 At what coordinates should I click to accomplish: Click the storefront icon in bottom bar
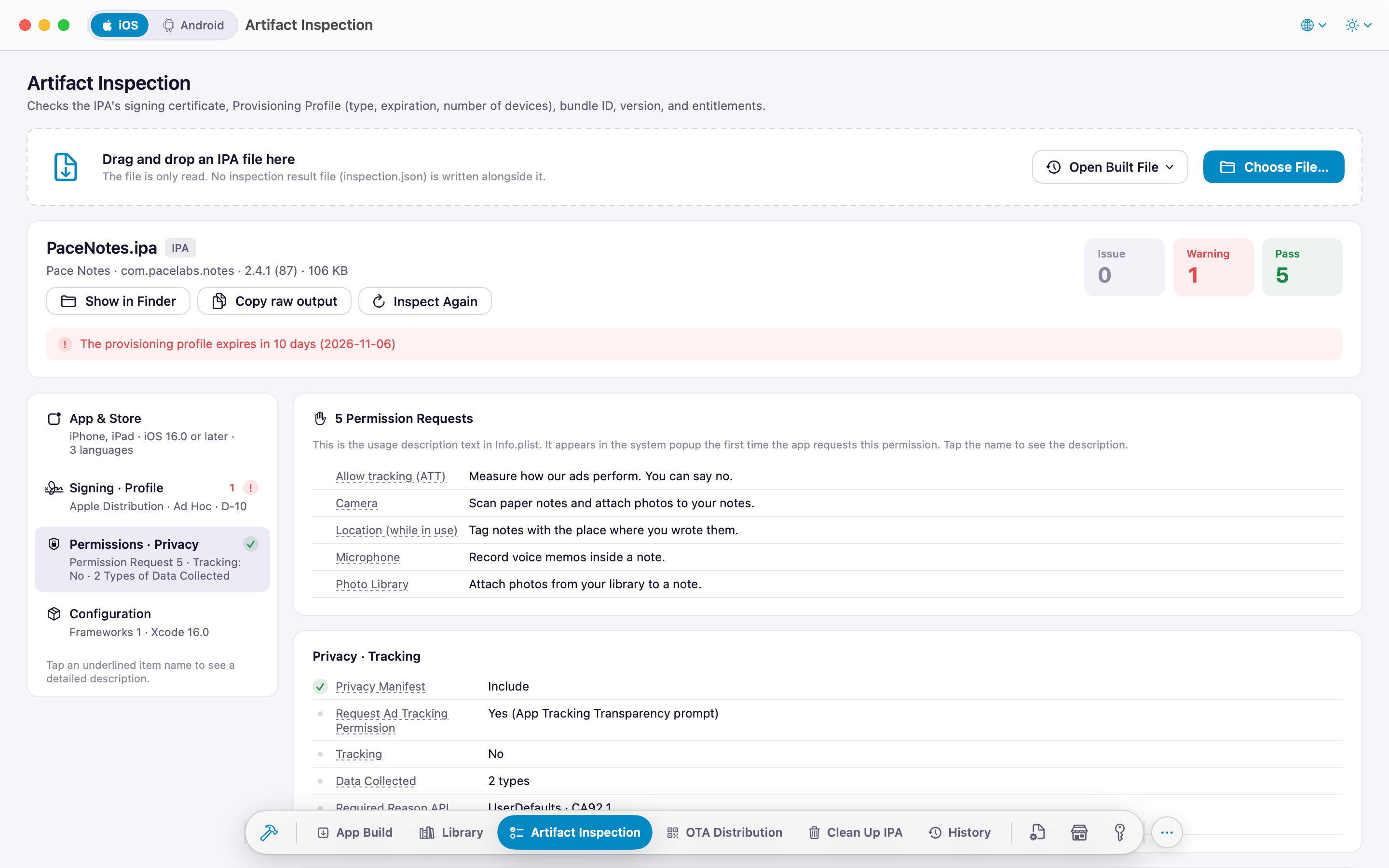coord(1079,832)
